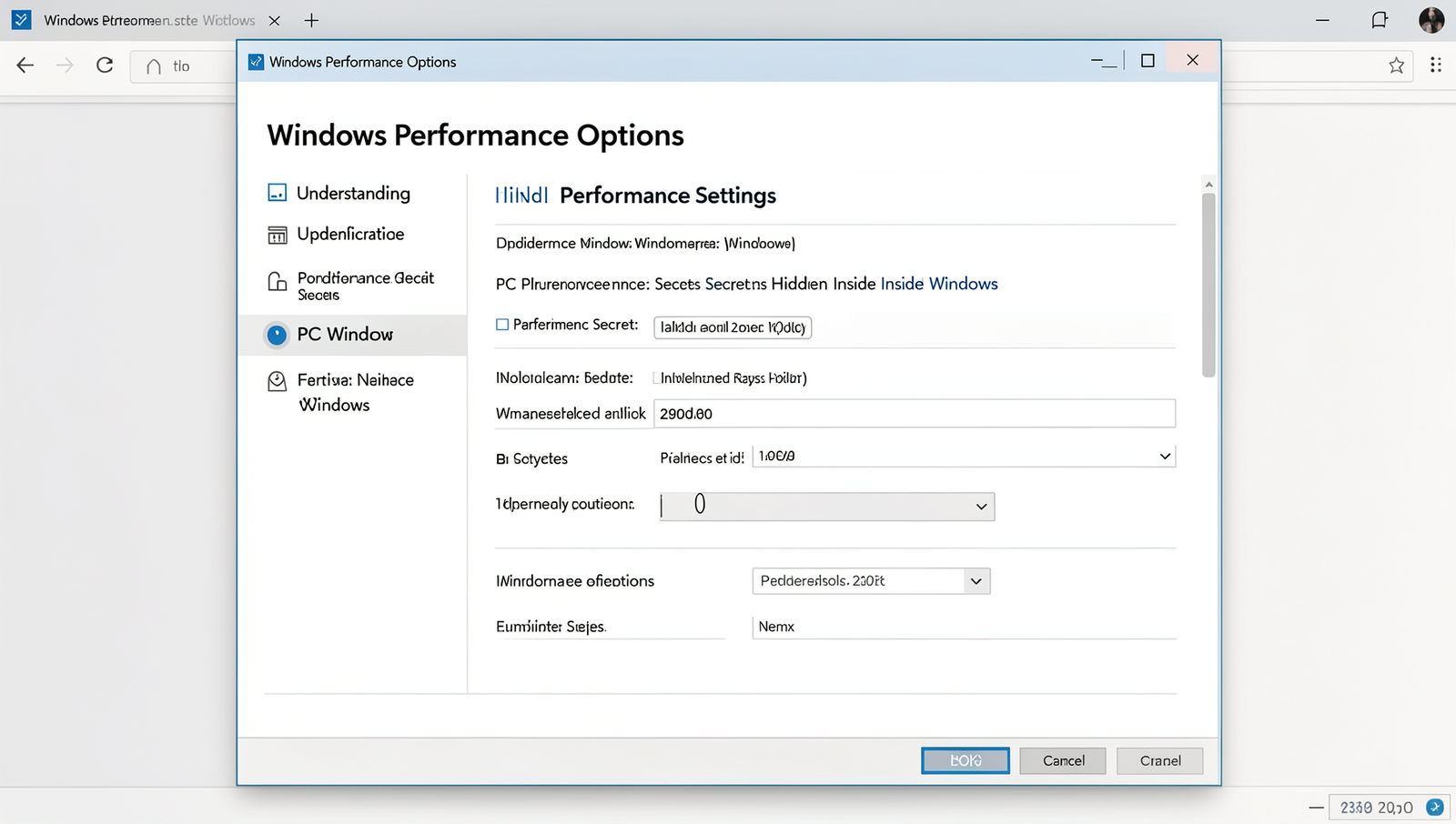The image size is (1456, 824).
Task: Minimize the browser window
Action: coord(1323,20)
